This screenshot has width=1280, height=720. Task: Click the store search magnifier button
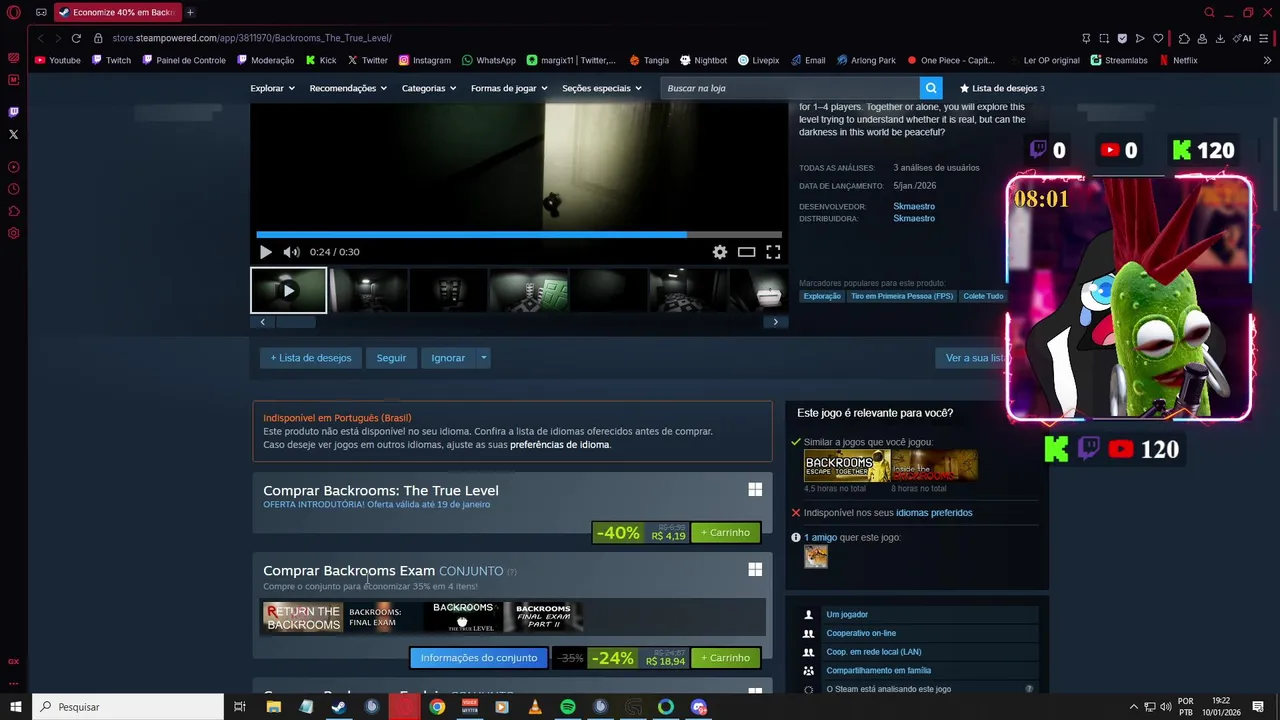point(930,88)
